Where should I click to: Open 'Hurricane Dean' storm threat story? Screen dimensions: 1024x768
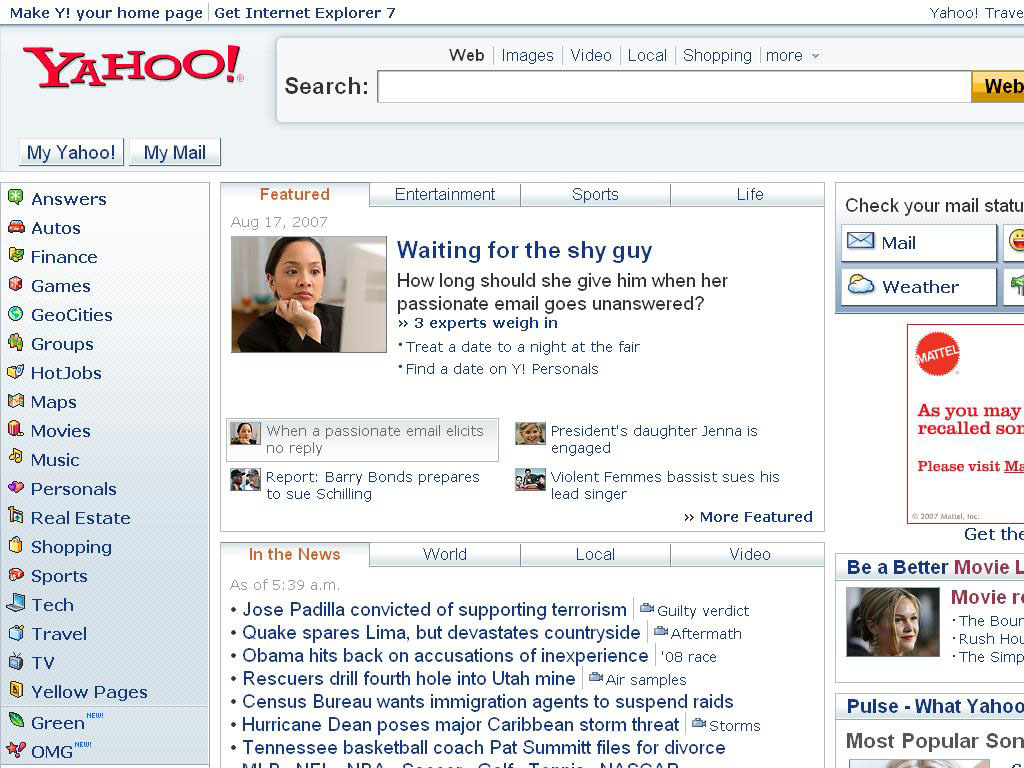tap(460, 725)
